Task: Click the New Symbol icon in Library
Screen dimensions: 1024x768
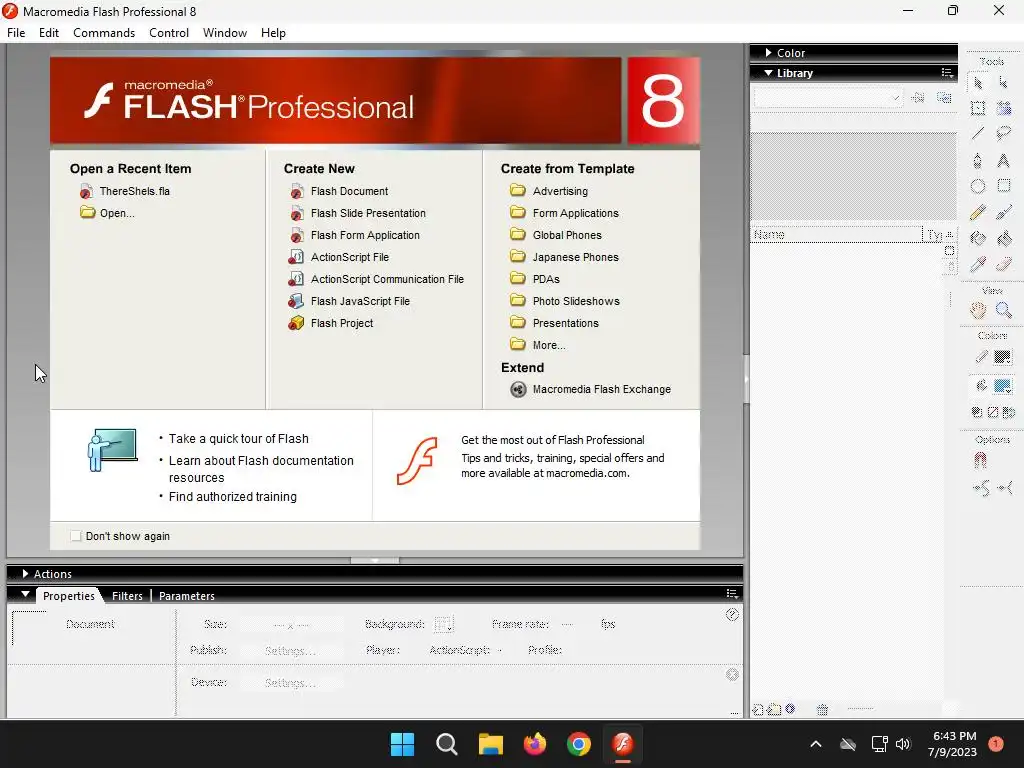Action: pyautogui.click(x=758, y=709)
